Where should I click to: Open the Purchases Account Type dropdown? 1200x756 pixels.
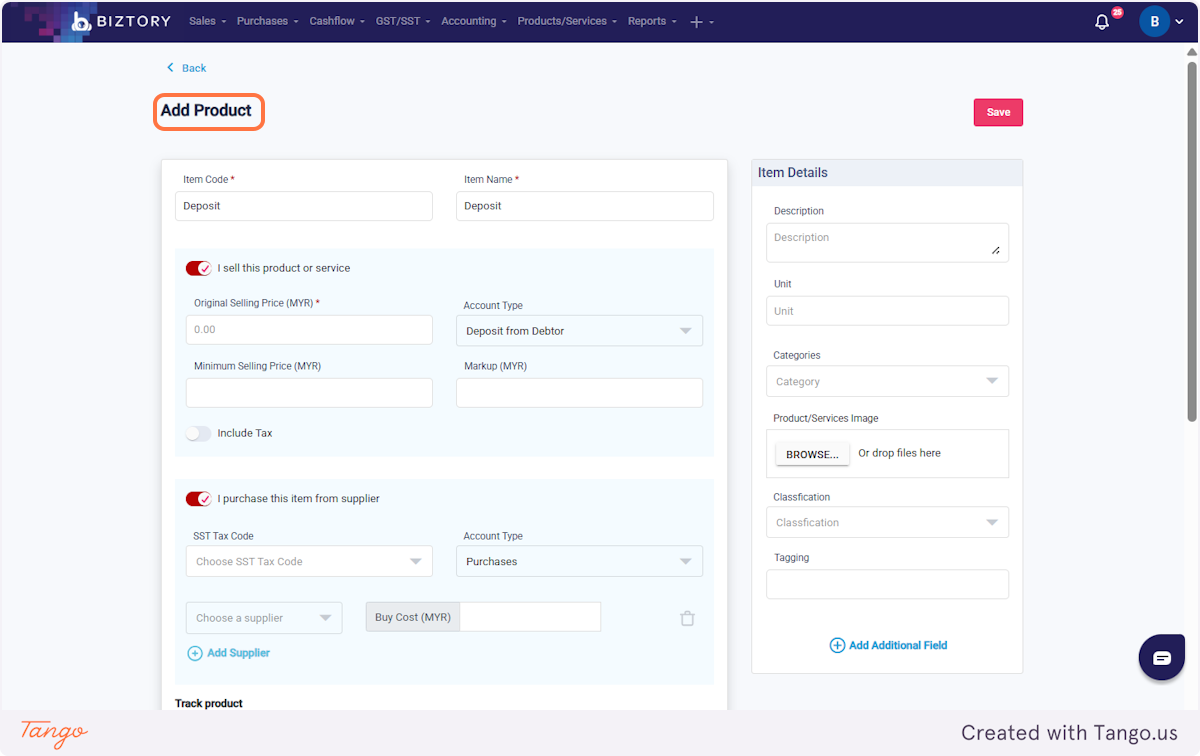coord(579,561)
